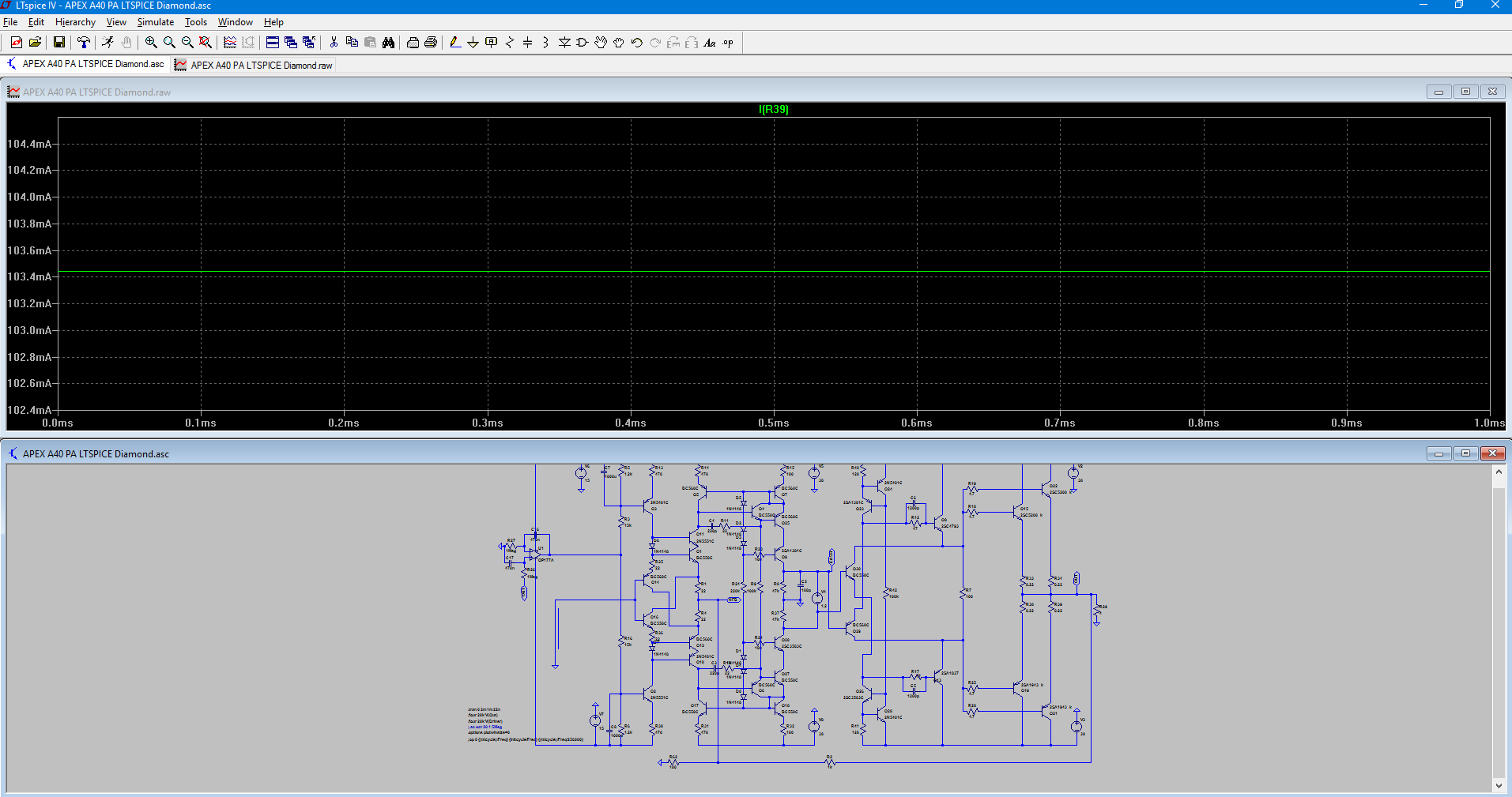Click the Run simulation icon
Viewport: 1512px width, 797px height.
click(107, 43)
